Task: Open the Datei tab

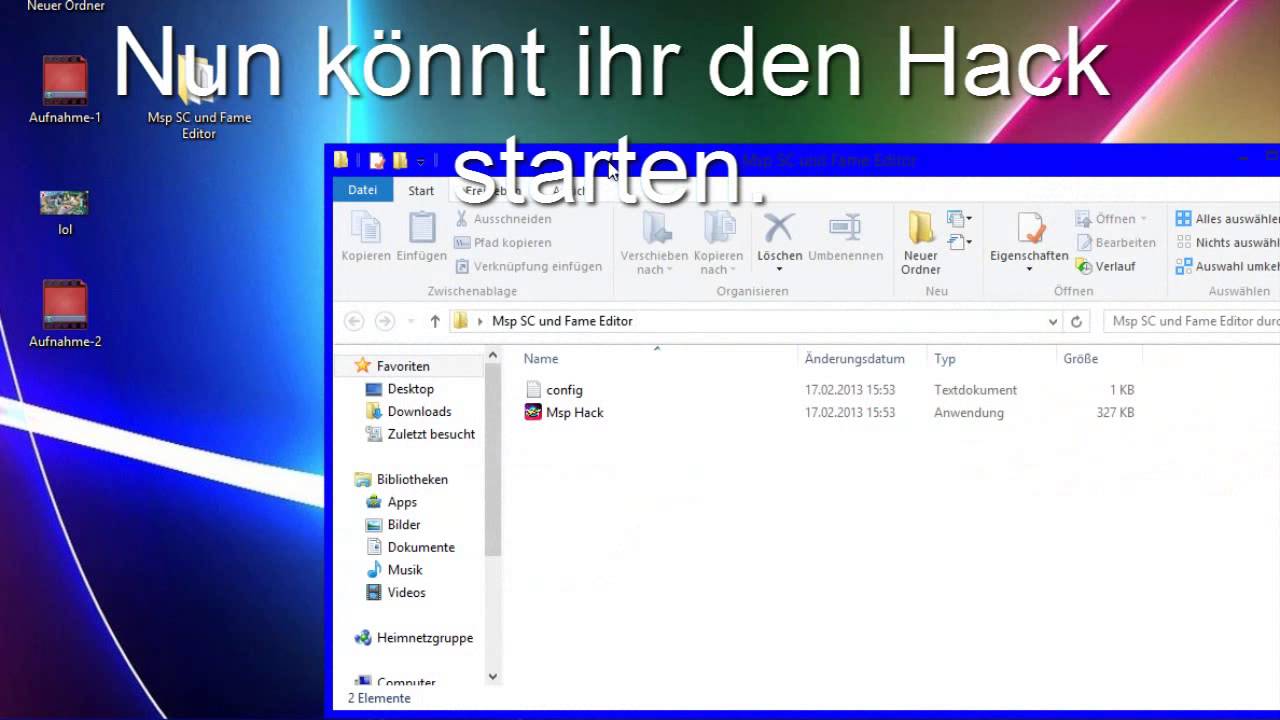Action: pos(362,190)
